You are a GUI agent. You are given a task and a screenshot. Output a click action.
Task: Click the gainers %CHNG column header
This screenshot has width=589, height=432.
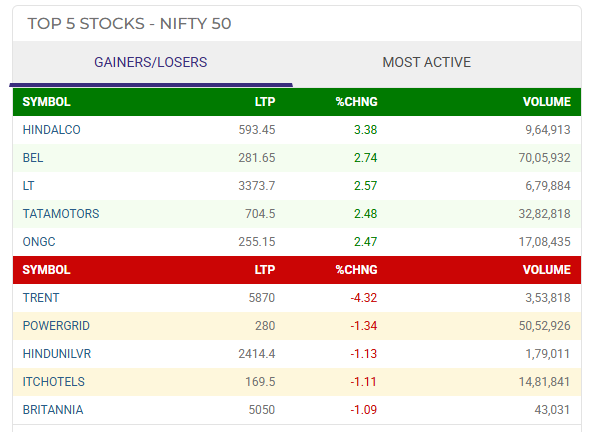pos(356,102)
